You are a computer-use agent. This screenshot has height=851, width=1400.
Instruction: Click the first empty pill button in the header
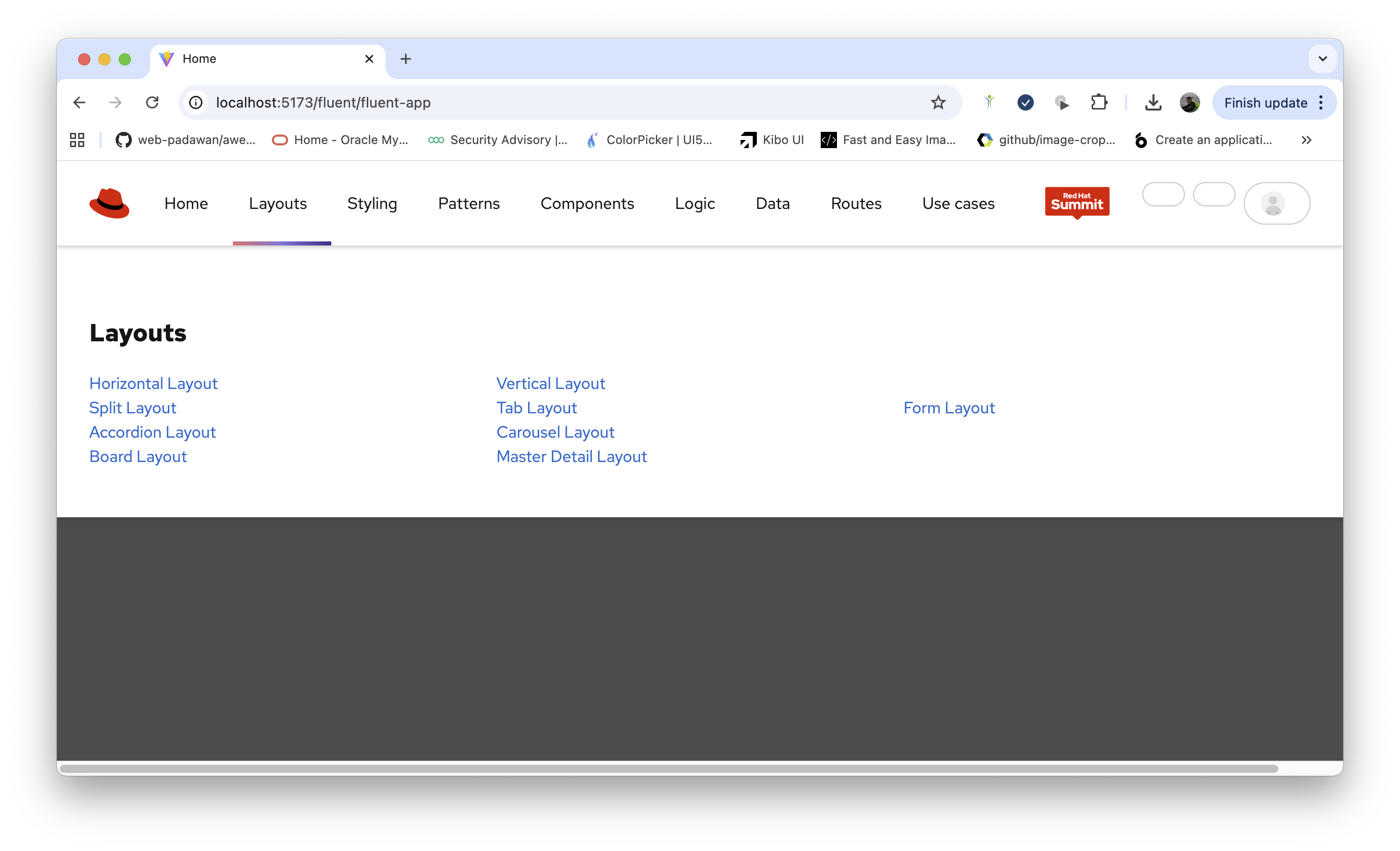[x=1163, y=194]
